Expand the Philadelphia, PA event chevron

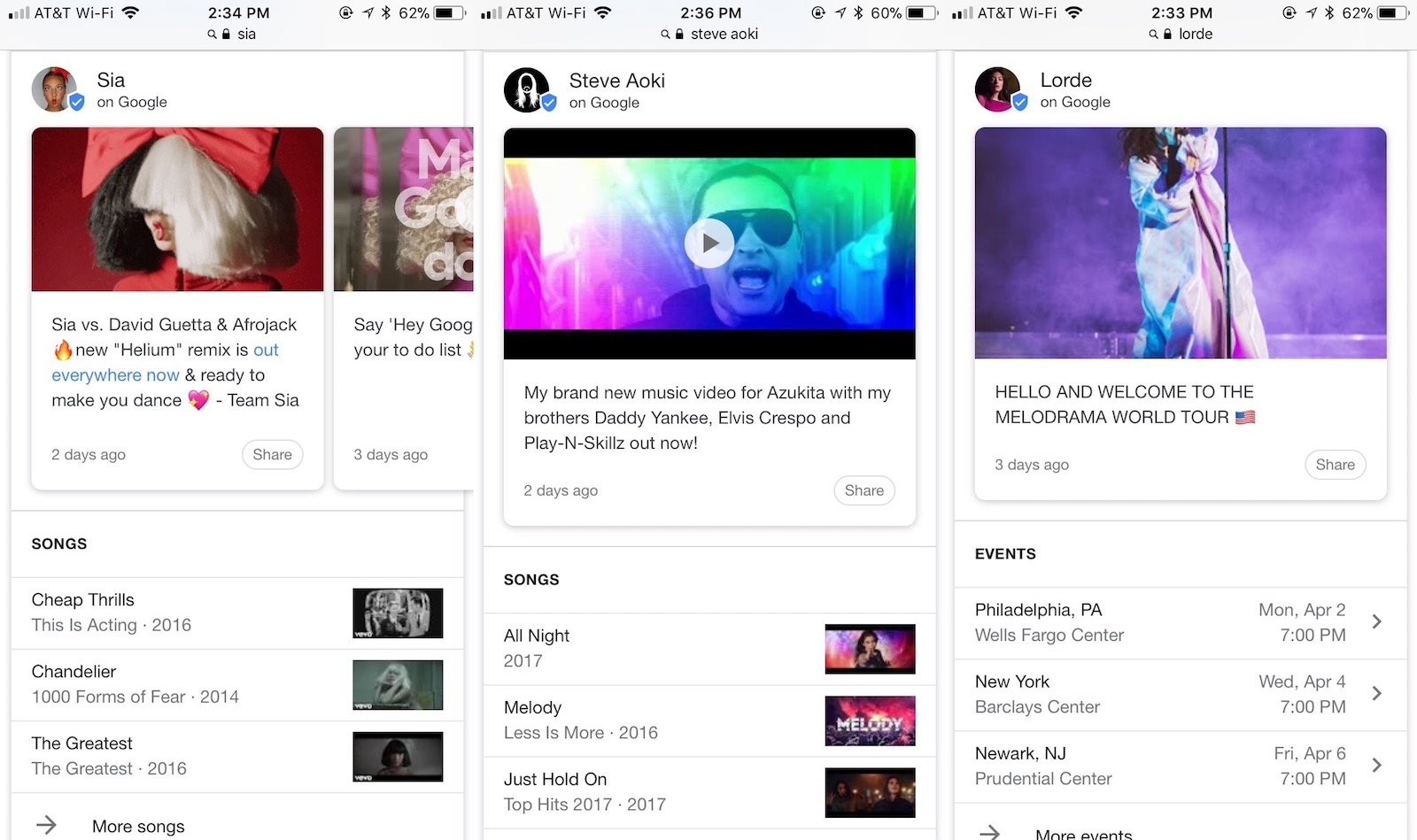[x=1376, y=622]
